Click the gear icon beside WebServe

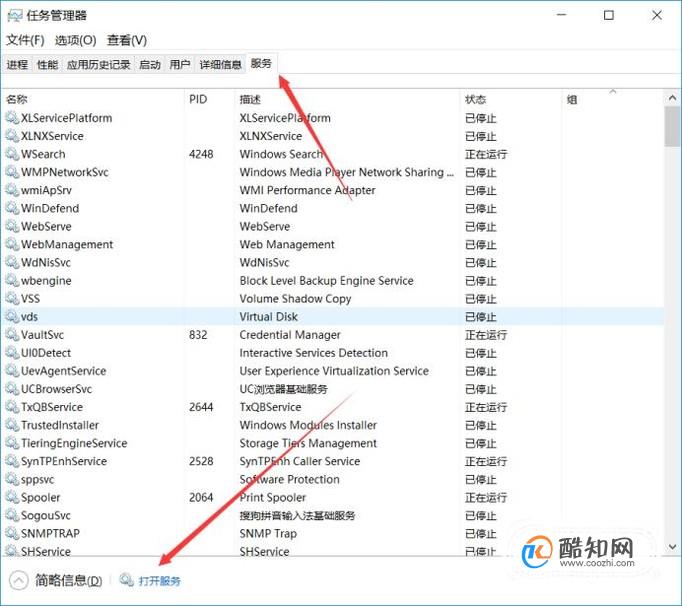coord(12,226)
